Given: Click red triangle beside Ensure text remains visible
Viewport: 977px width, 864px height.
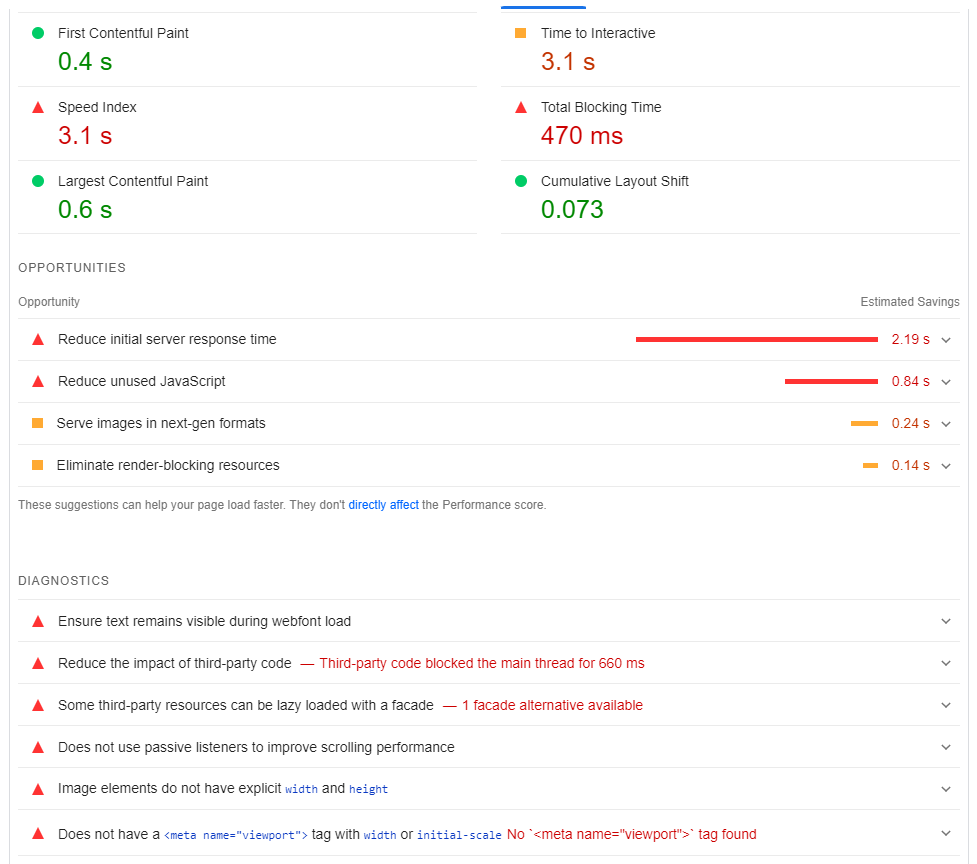Looking at the screenshot, I should pyautogui.click(x=38, y=622).
